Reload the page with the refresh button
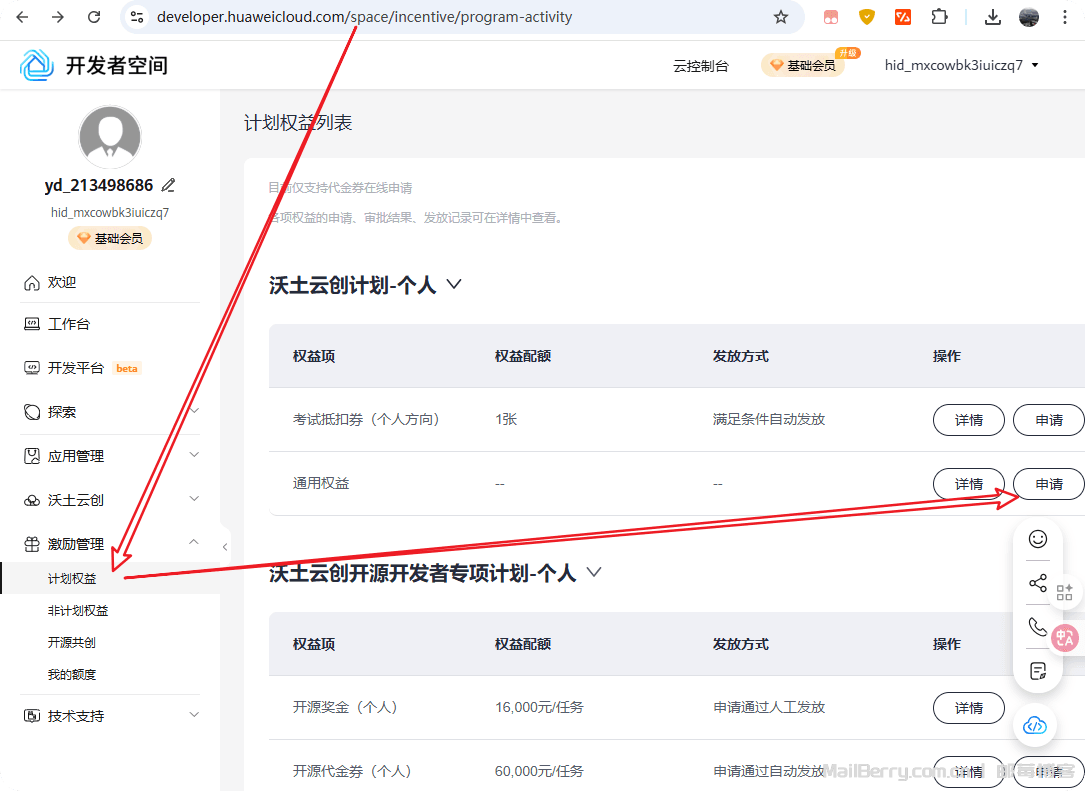Image resolution: width=1085 pixels, height=791 pixels. [94, 17]
